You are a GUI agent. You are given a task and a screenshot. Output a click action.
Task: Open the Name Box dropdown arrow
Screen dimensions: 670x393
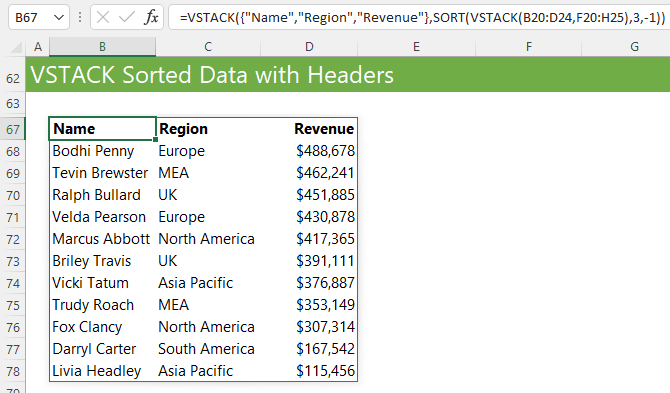[x=59, y=18]
